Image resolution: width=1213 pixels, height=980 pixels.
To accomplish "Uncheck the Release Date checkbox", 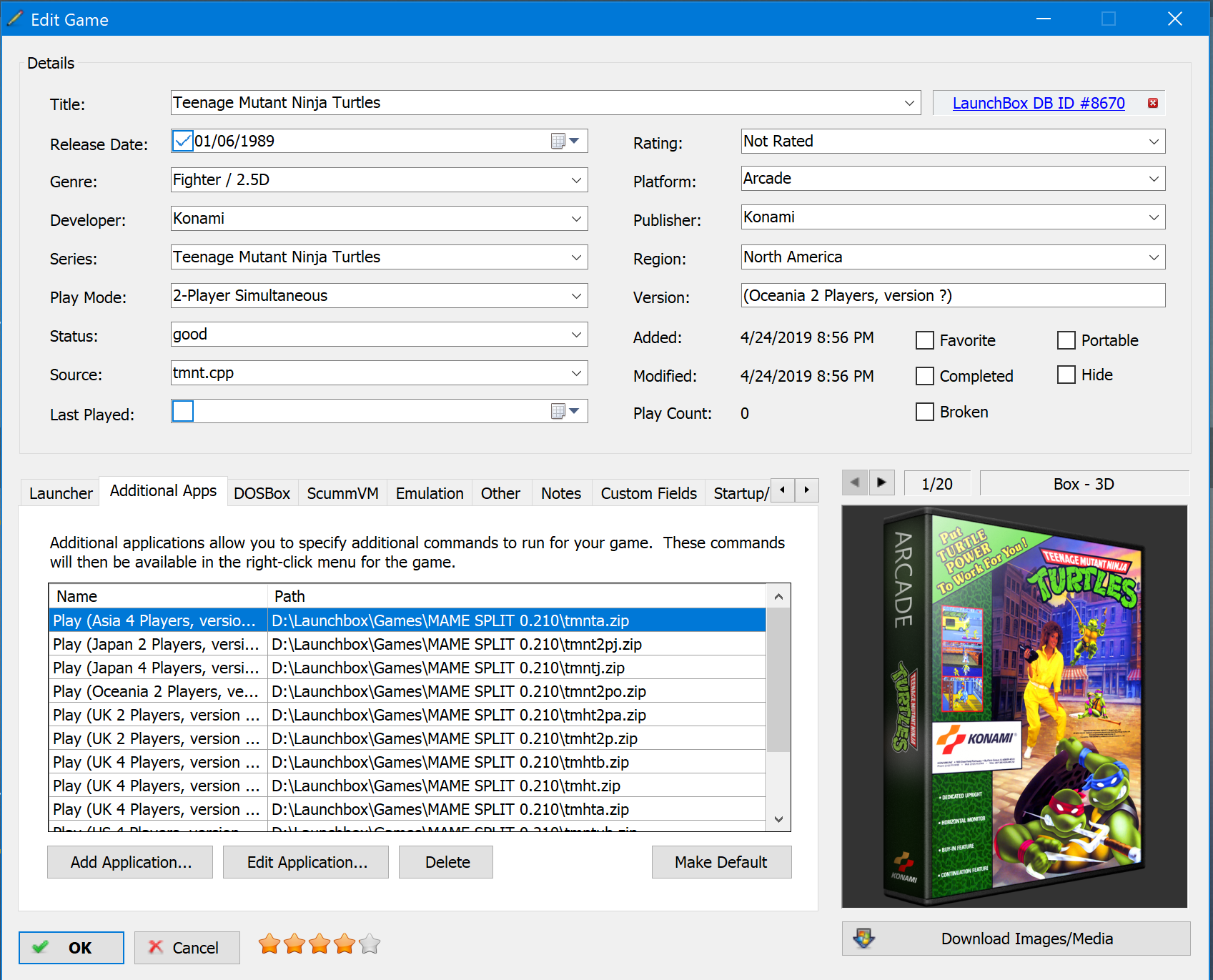I will (183, 141).
